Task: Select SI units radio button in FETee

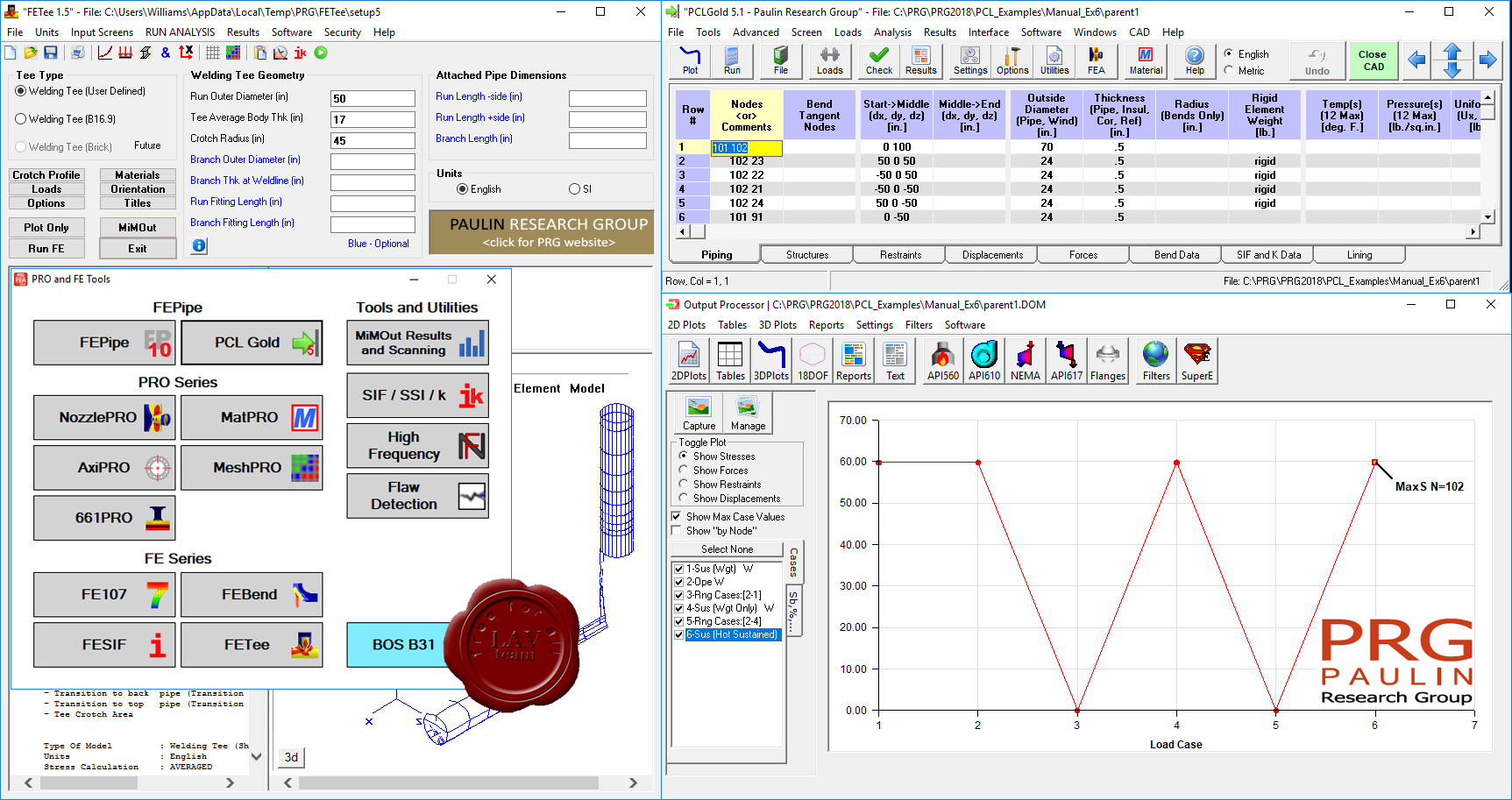Action: coord(574,189)
